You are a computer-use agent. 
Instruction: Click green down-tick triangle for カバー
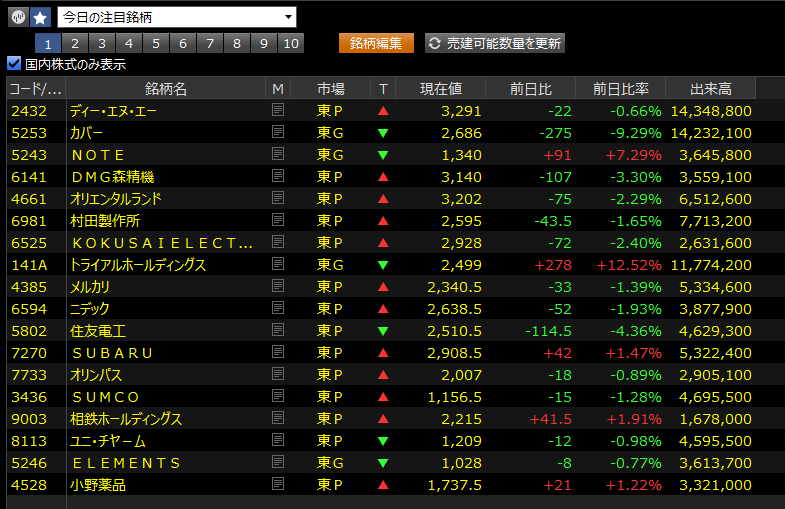383,133
